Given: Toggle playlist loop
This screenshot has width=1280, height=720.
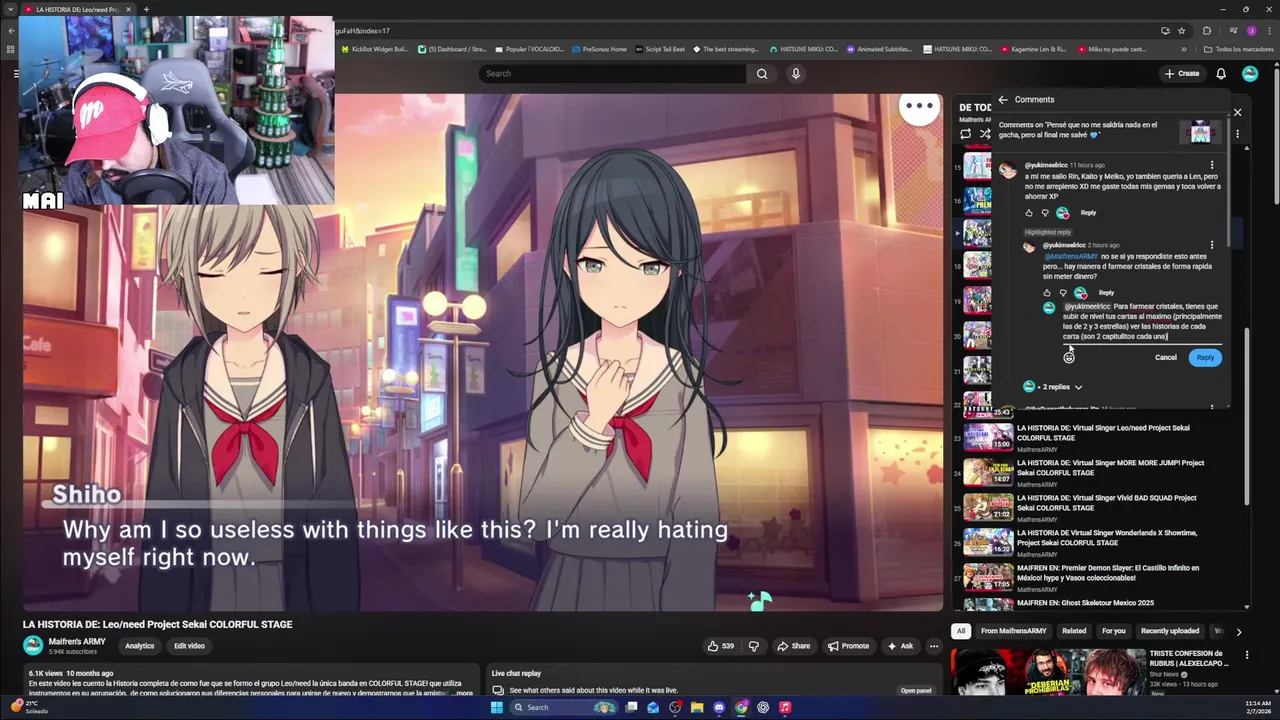Looking at the screenshot, I should (965, 134).
